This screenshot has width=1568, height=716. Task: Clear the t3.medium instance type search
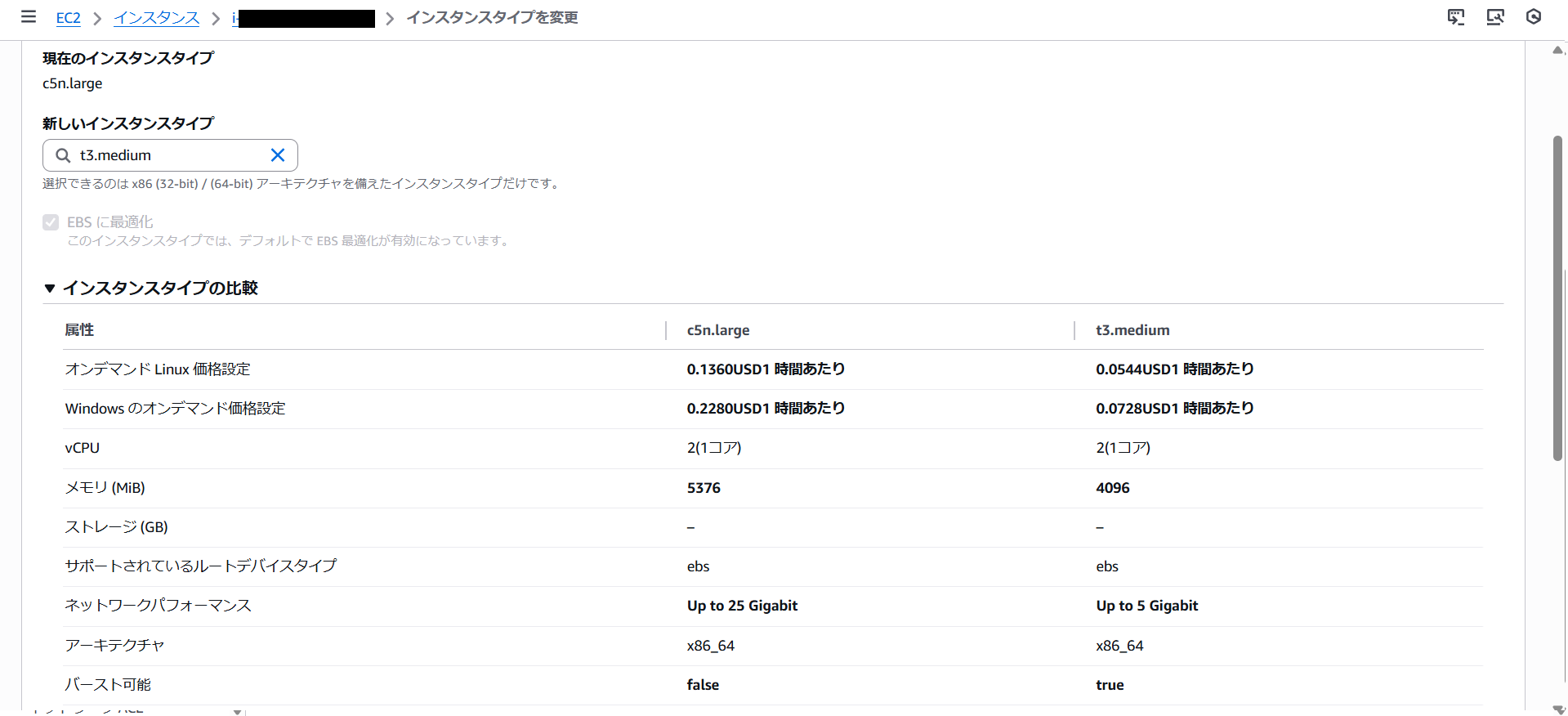[278, 155]
